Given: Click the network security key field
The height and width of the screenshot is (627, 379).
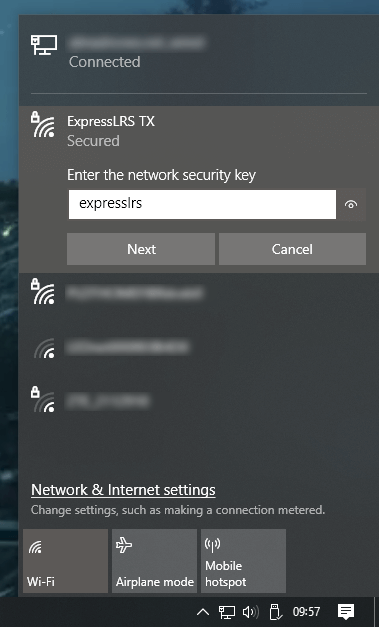Looking at the screenshot, I should pos(202,205).
